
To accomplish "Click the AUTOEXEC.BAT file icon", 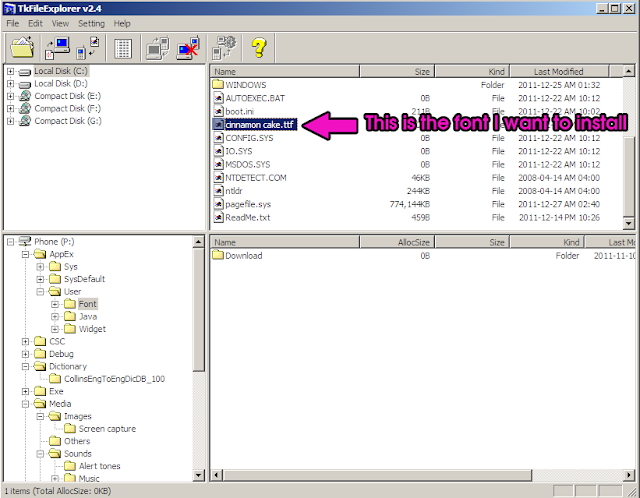I will pos(219,98).
